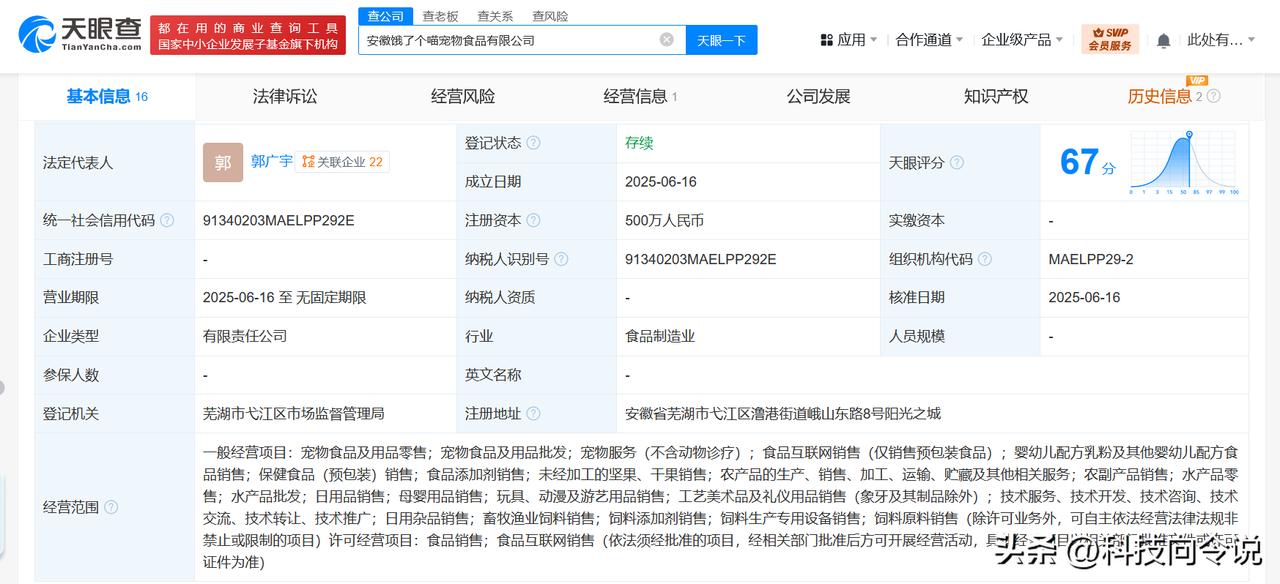Click help icon beside 经营范围
Image resolution: width=1280 pixels, height=584 pixels.
111,507
